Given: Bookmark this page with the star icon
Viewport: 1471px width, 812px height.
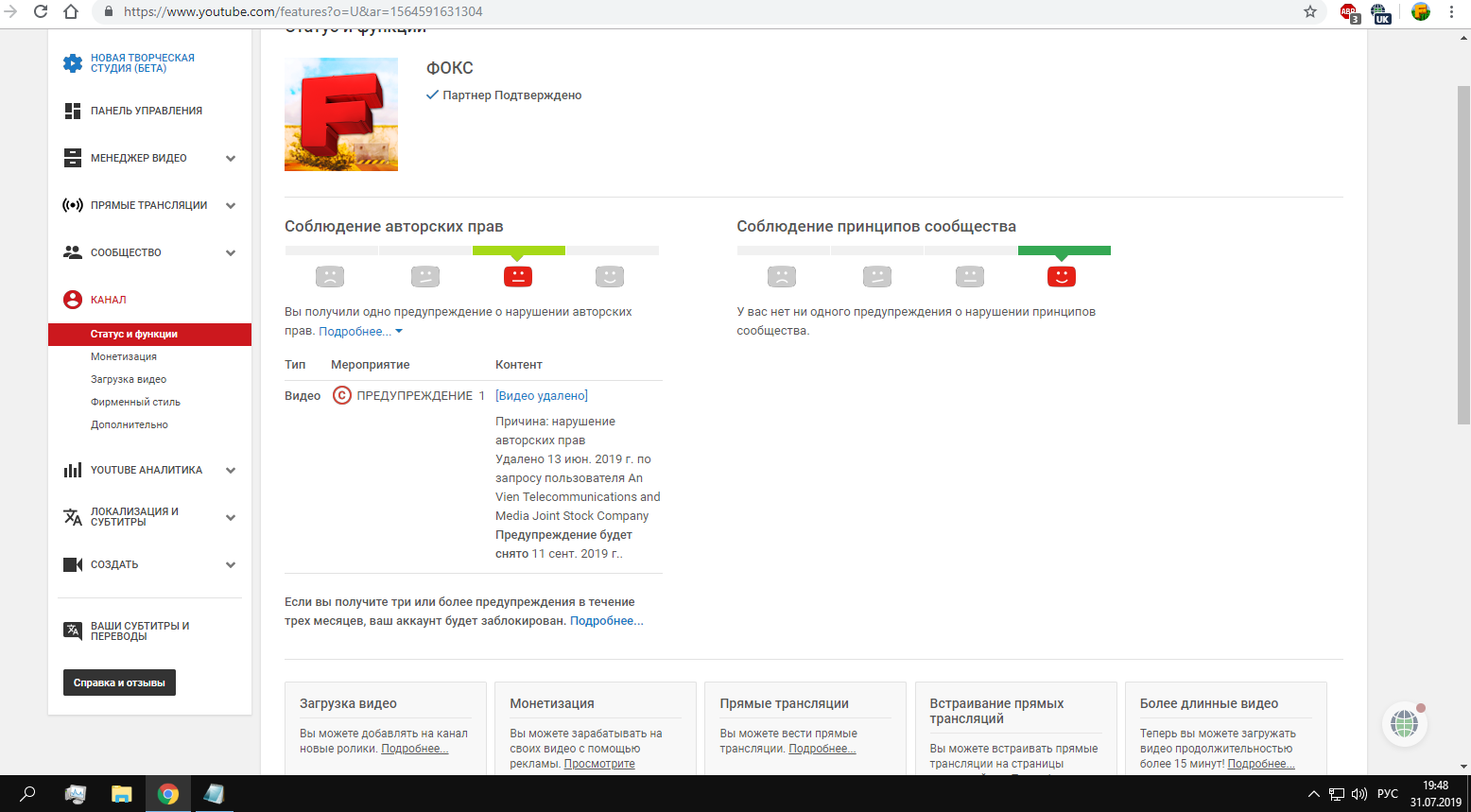Looking at the screenshot, I should click(x=1310, y=11).
